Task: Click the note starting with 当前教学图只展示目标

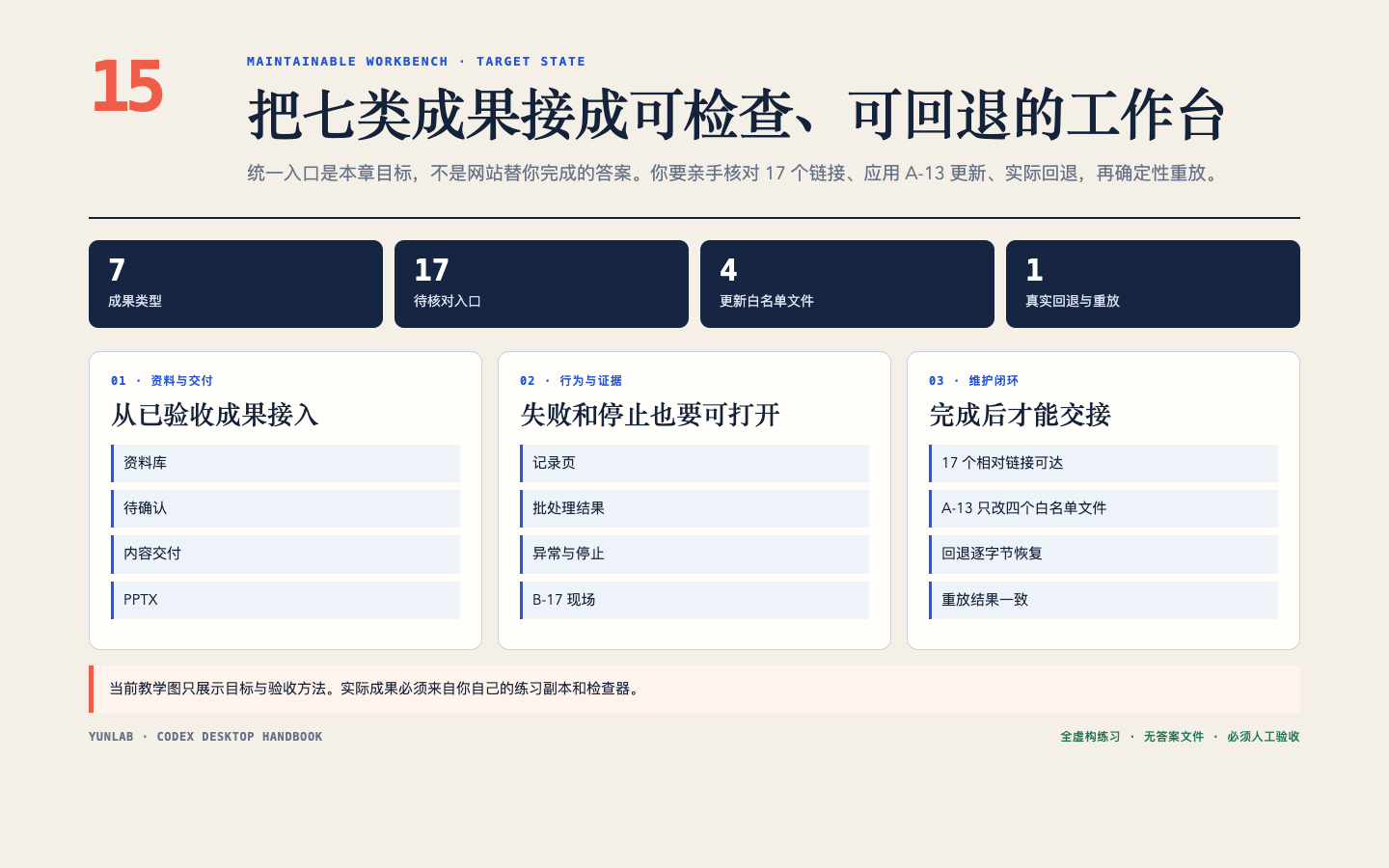Action: [694, 689]
